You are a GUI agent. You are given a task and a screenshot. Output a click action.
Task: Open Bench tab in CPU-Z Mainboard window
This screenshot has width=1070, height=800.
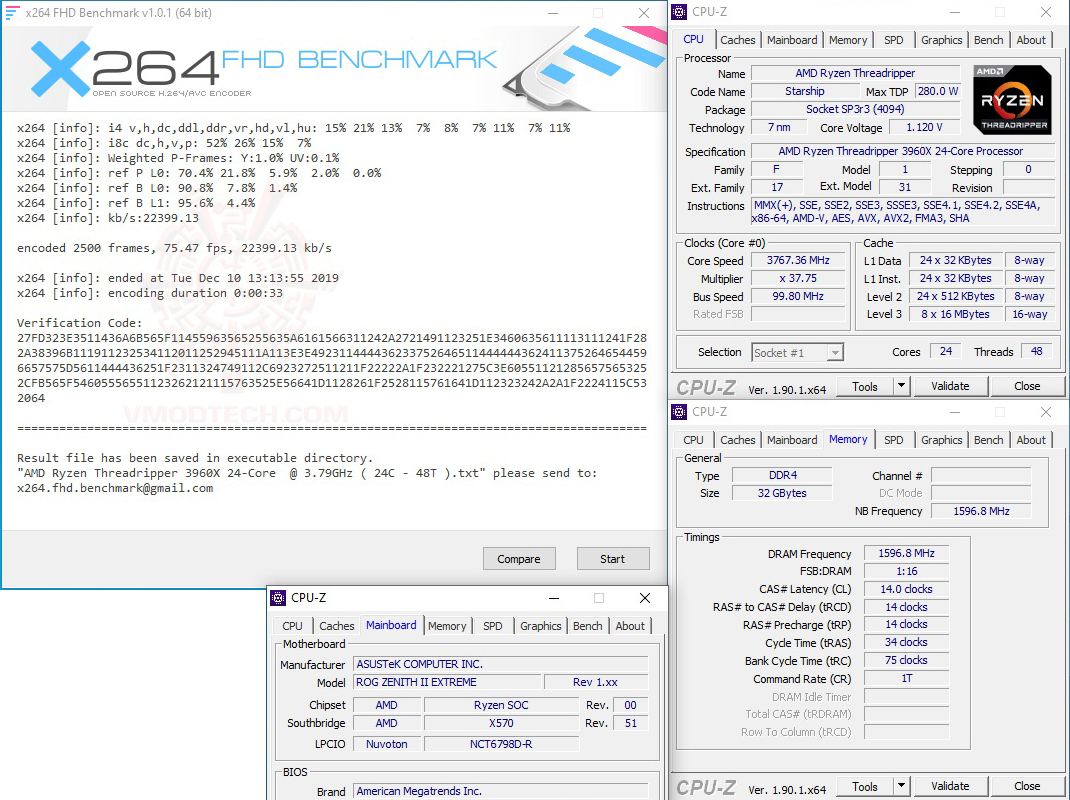tap(588, 626)
